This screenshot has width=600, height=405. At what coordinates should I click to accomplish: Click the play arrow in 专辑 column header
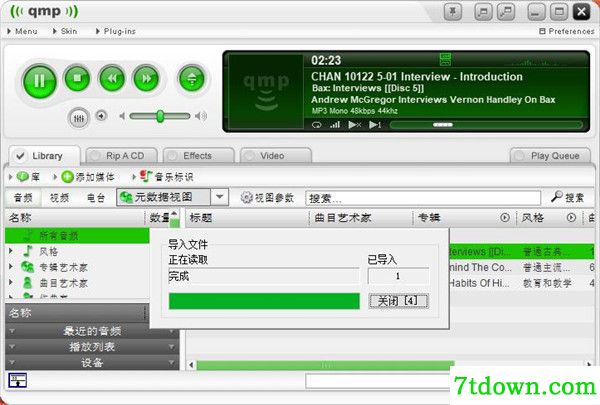click(x=505, y=218)
